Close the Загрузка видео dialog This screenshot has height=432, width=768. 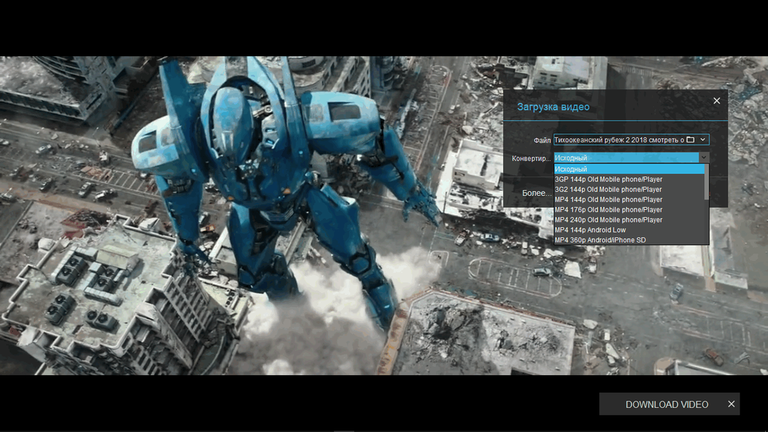coord(717,101)
